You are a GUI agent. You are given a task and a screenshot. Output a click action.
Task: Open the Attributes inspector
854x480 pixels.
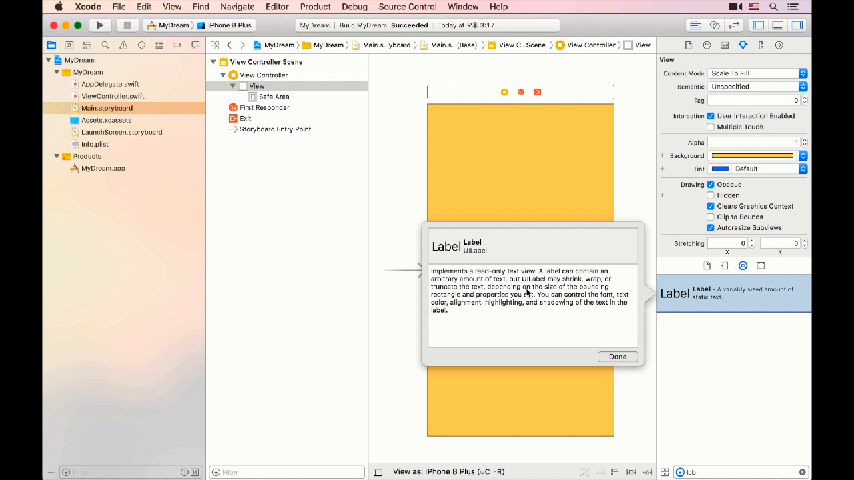[743, 45]
